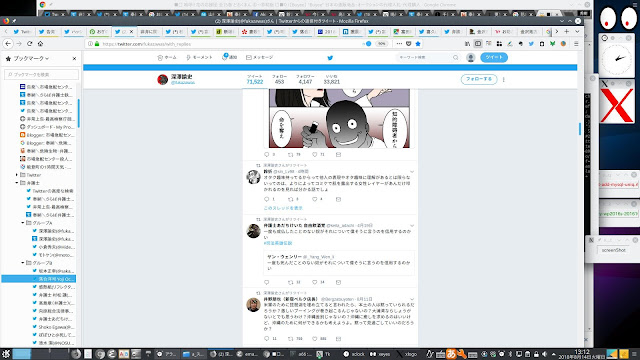
Task: Select highlighted bookmark under グループB
Action: pos(38,279)
